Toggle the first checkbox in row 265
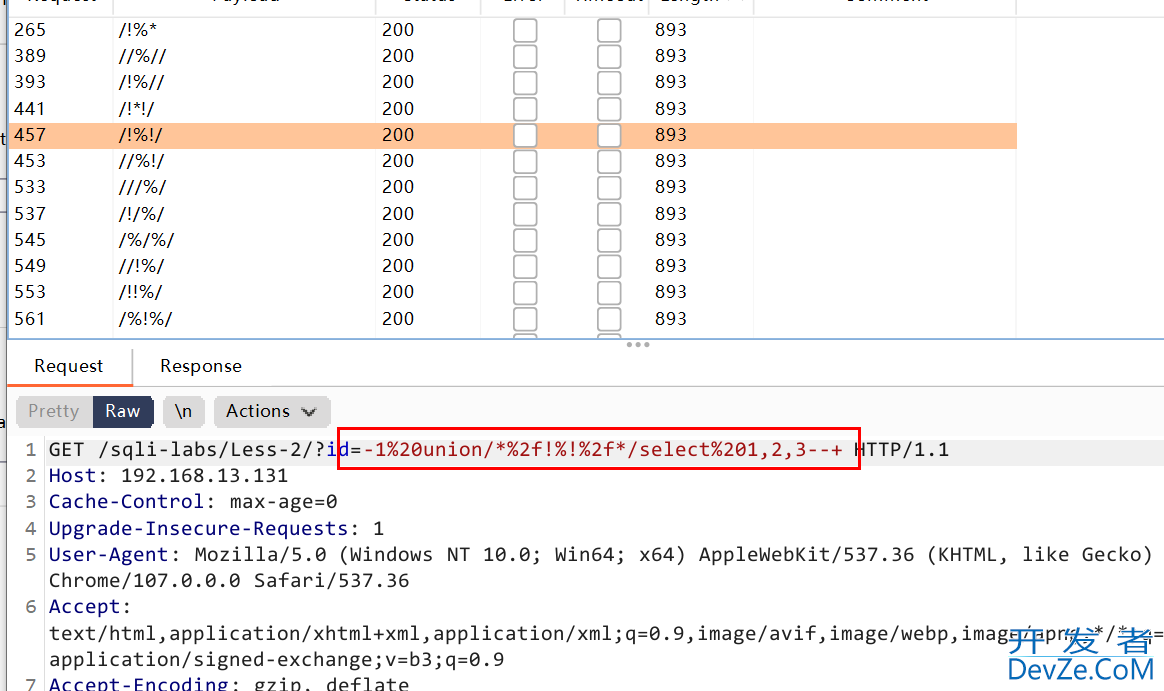 525,30
